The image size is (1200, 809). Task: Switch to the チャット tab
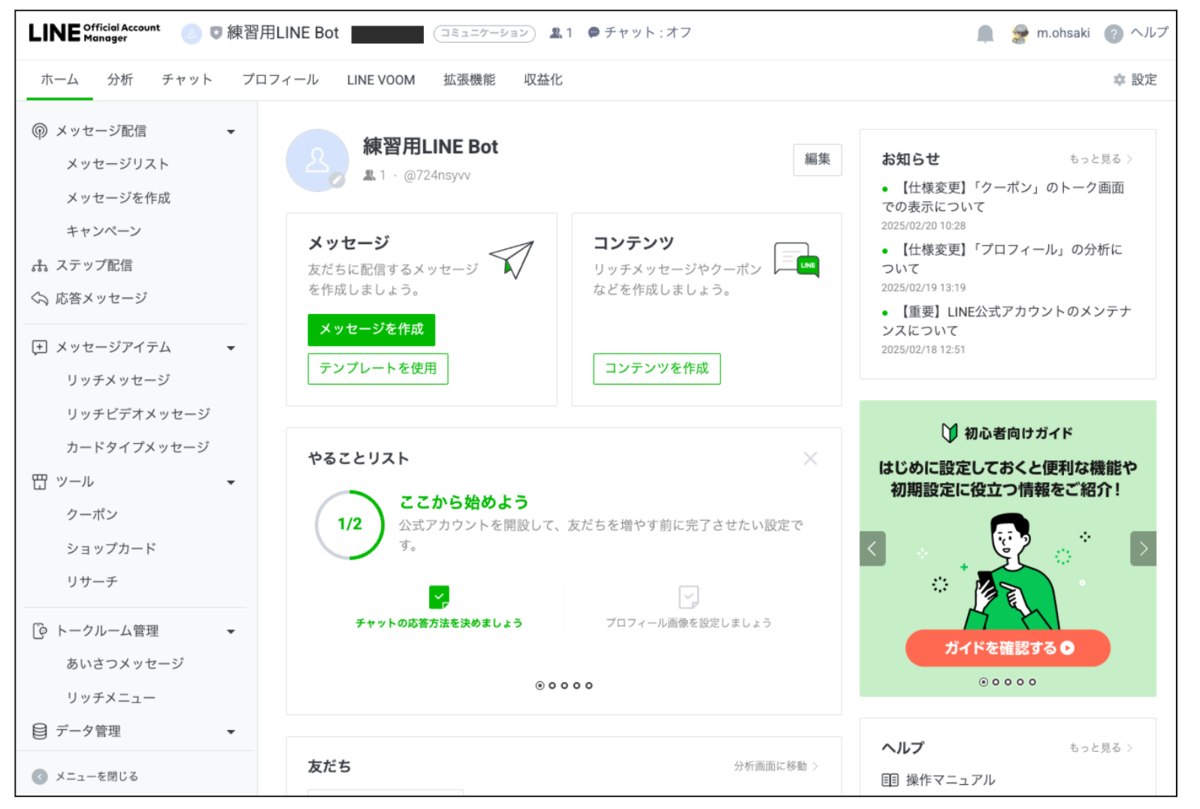click(187, 80)
